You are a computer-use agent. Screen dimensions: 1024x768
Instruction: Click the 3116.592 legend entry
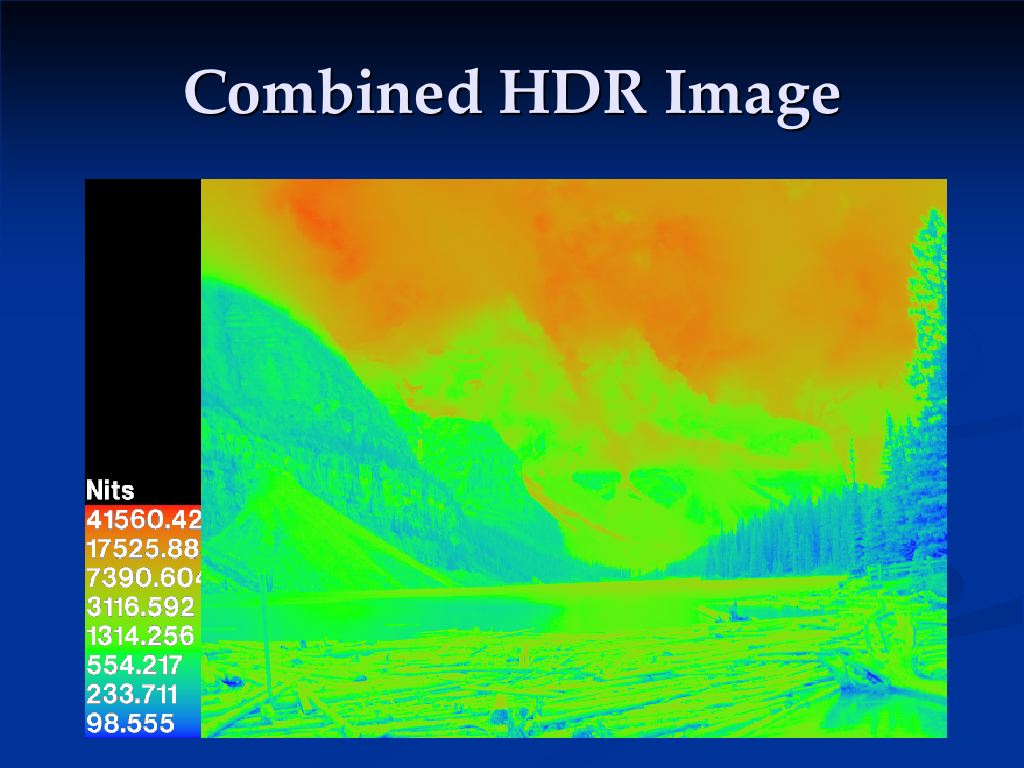click(143, 606)
